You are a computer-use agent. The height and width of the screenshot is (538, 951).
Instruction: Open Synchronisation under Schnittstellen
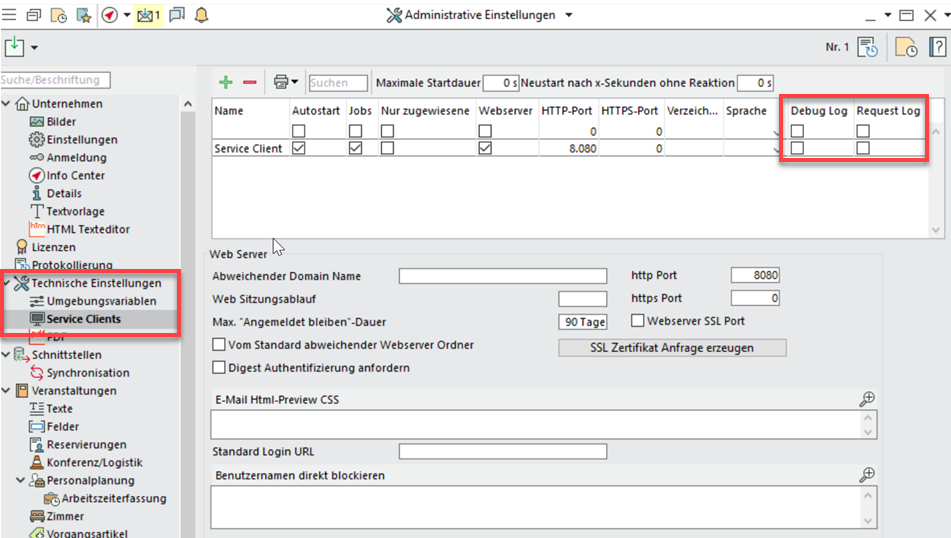coord(87,373)
